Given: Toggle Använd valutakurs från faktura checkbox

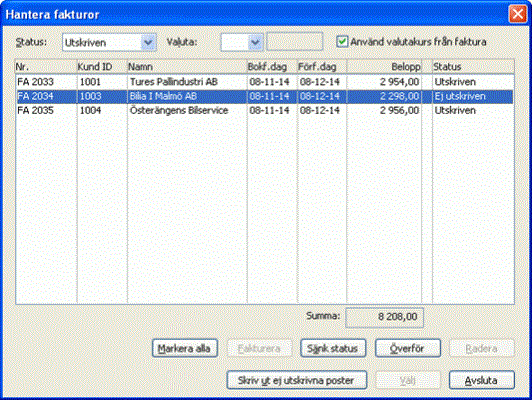Looking at the screenshot, I should click(342, 42).
